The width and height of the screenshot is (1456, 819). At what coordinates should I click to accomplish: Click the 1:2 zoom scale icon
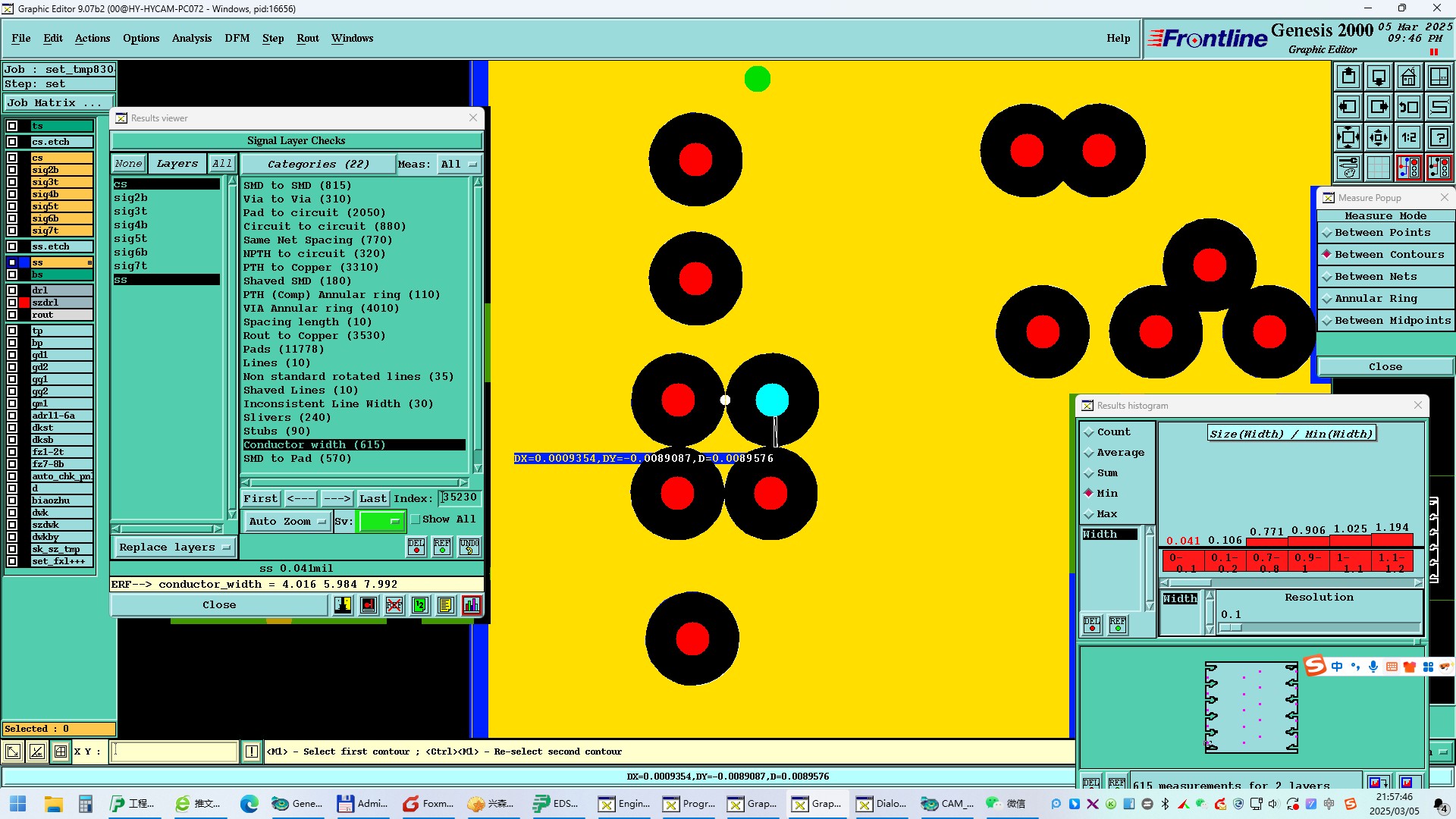[1408, 137]
